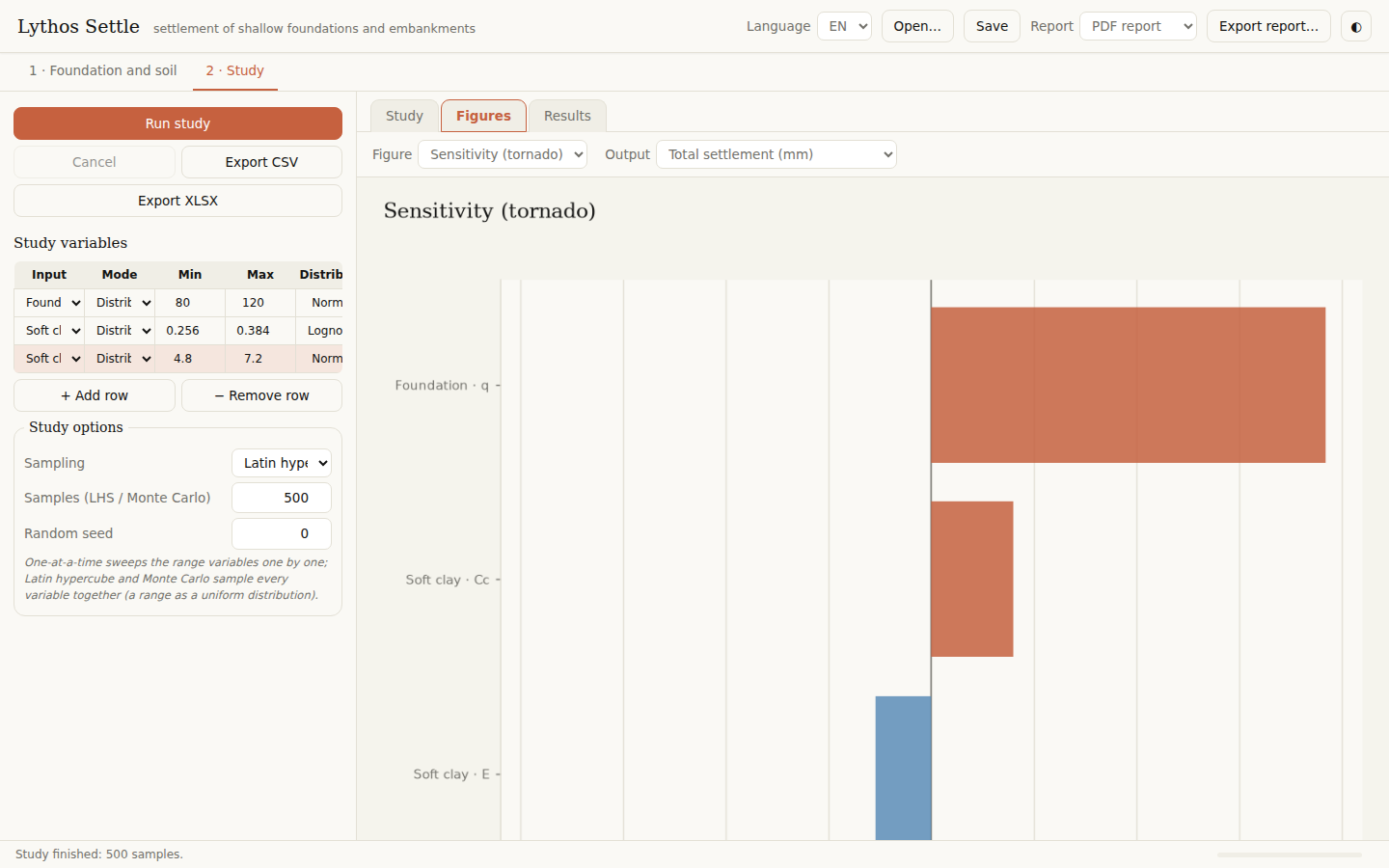Click the status bar progress indicator
This screenshot has width=1389, height=868.
coord(1290,854)
